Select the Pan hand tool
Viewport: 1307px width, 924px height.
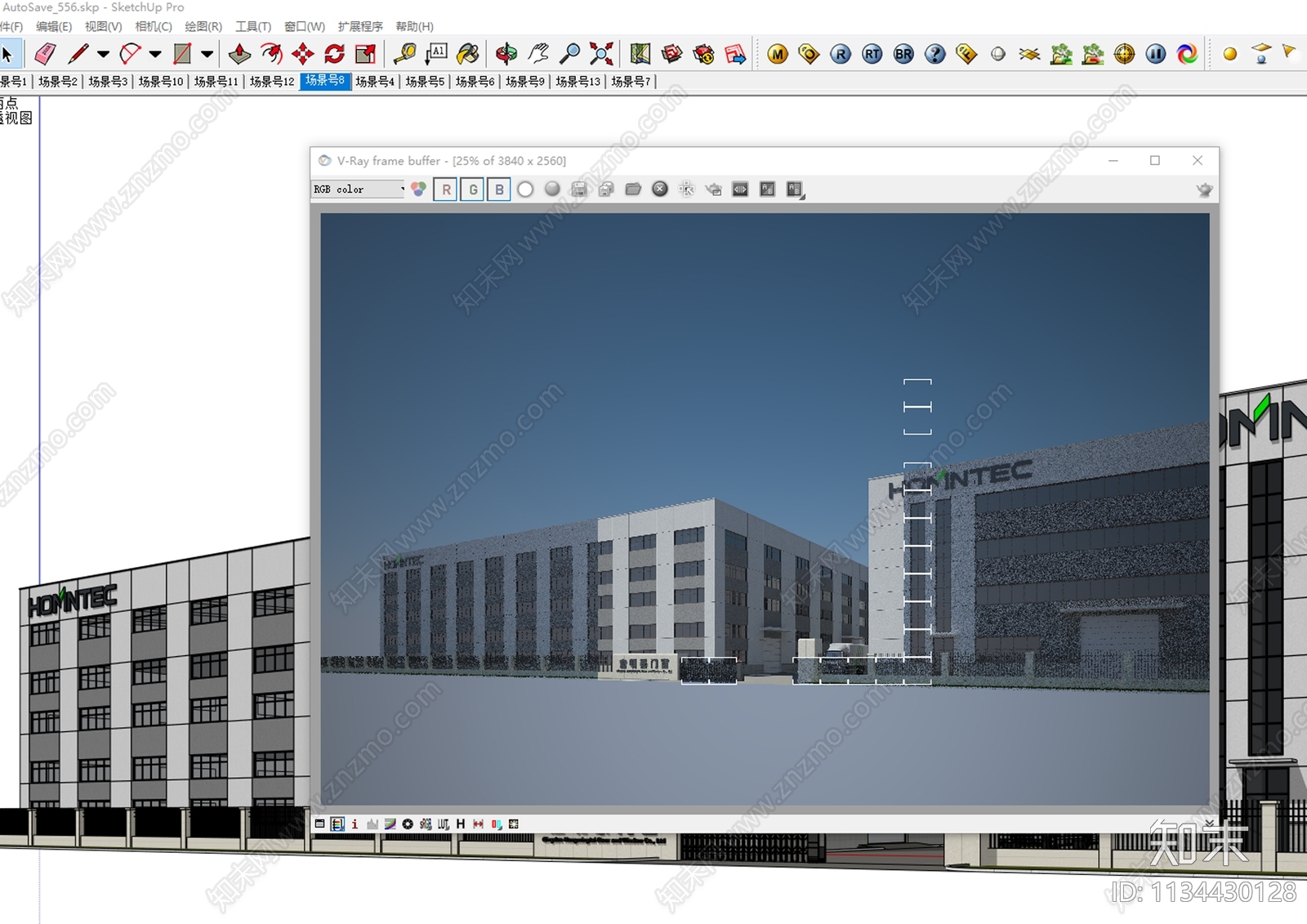(x=538, y=54)
